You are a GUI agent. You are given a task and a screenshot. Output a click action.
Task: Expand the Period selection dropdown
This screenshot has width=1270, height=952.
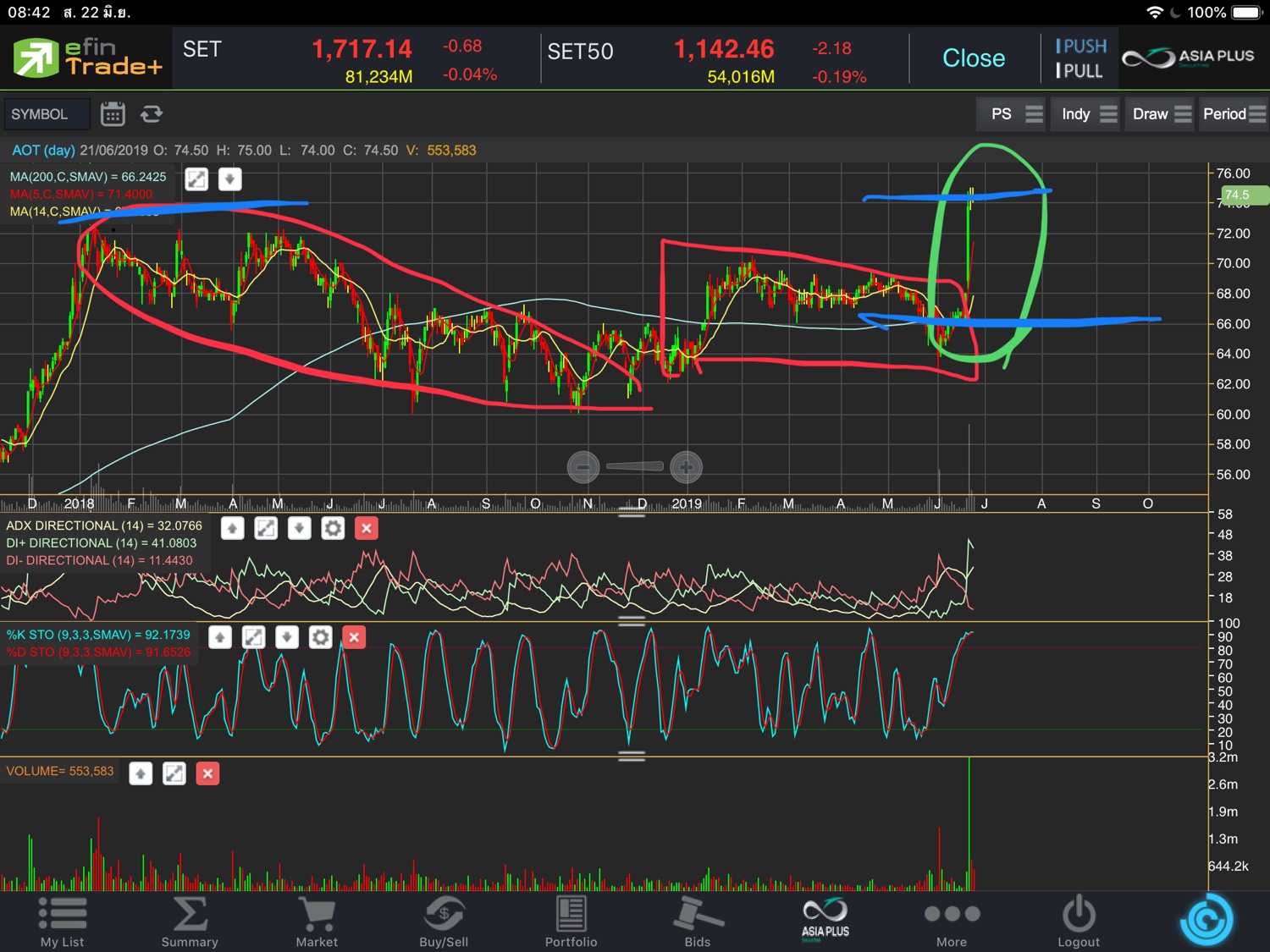1234,114
